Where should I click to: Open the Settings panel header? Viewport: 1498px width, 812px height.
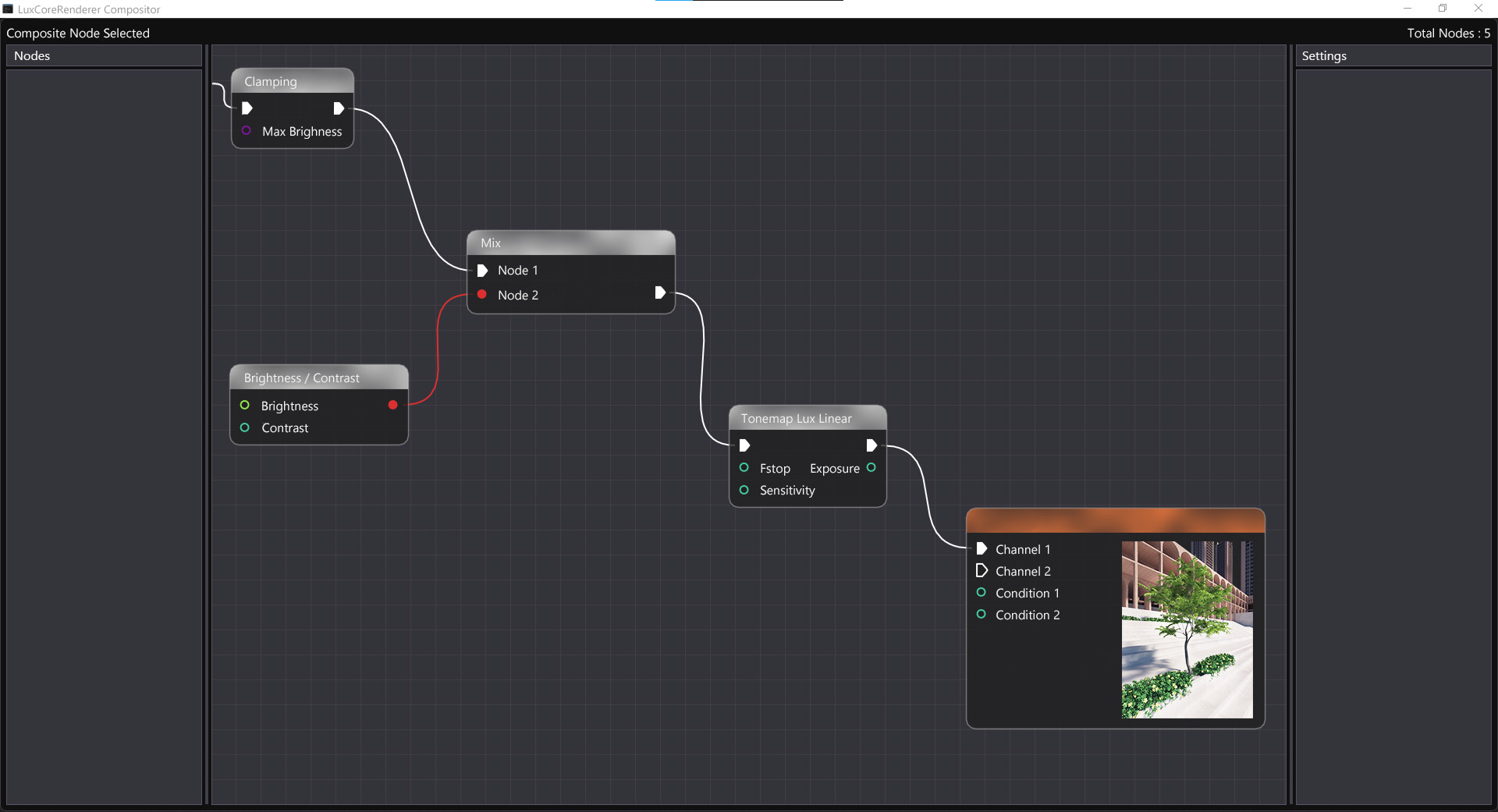pos(1393,56)
